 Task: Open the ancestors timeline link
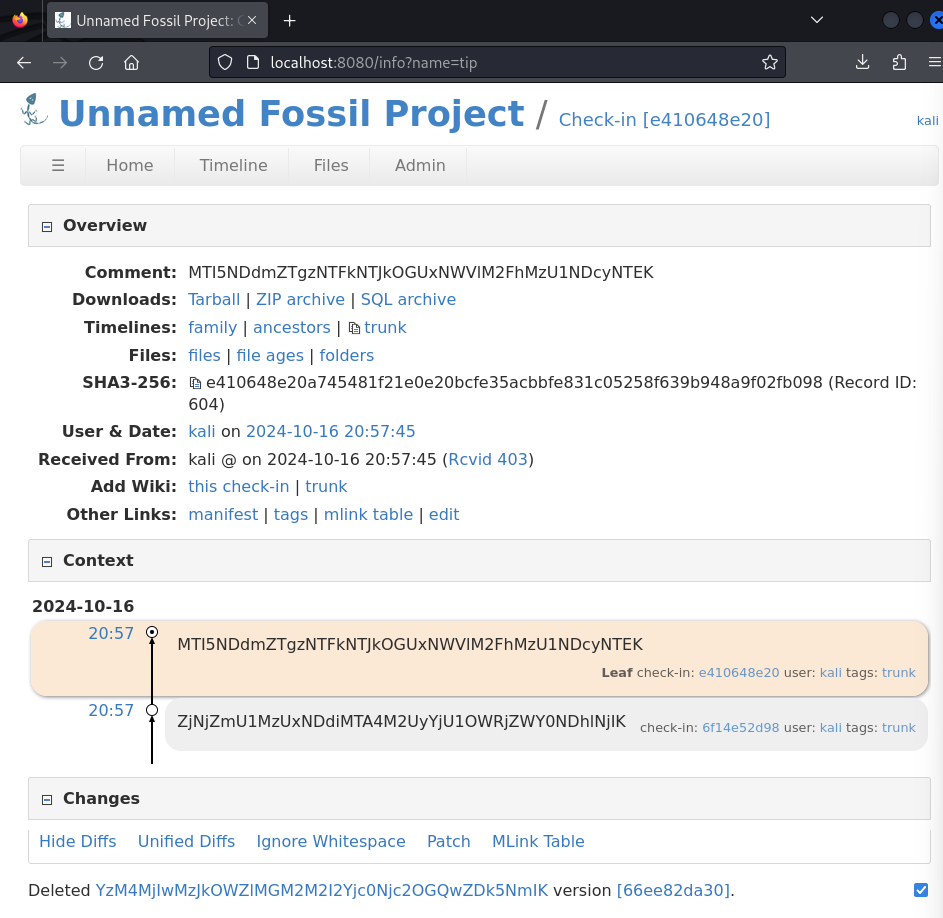pyautogui.click(x=292, y=328)
